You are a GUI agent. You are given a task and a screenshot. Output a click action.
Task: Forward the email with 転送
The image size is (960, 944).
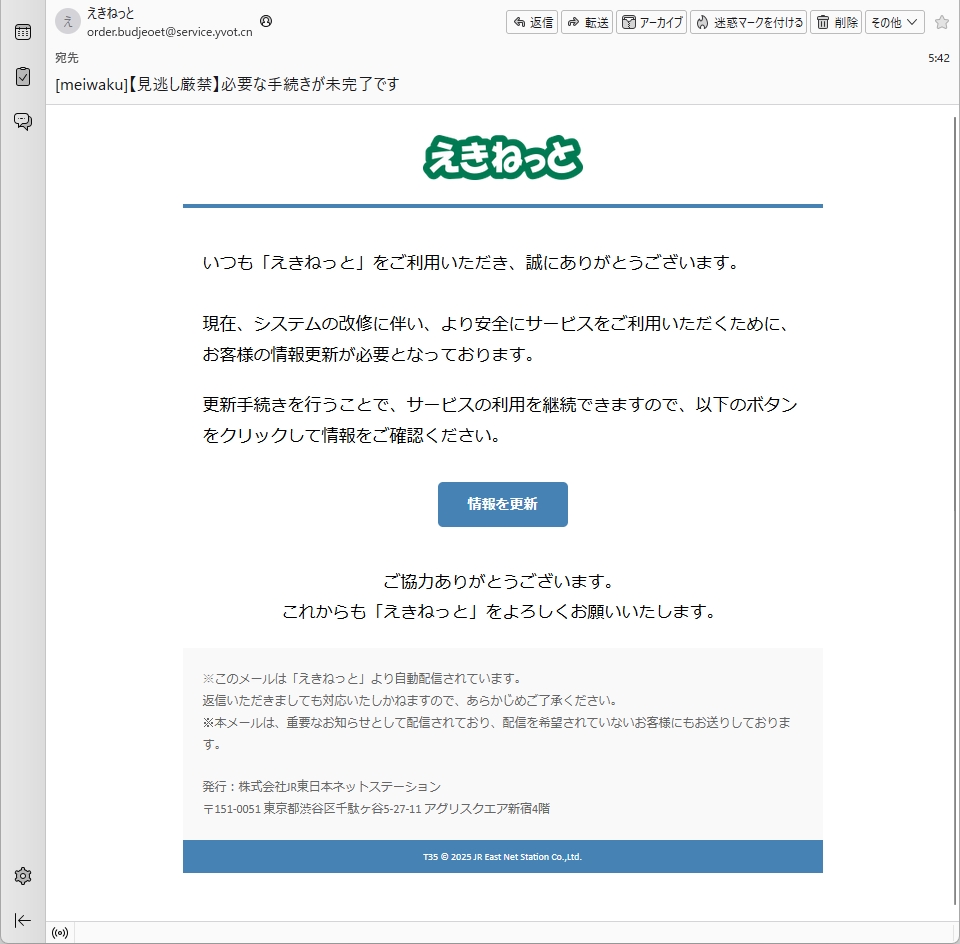(x=587, y=22)
